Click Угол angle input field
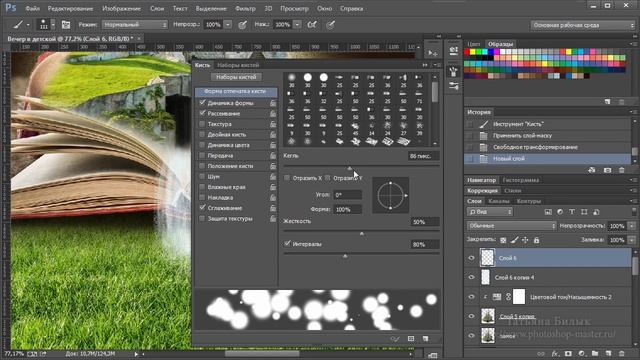640x360 pixels. click(347, 195)
